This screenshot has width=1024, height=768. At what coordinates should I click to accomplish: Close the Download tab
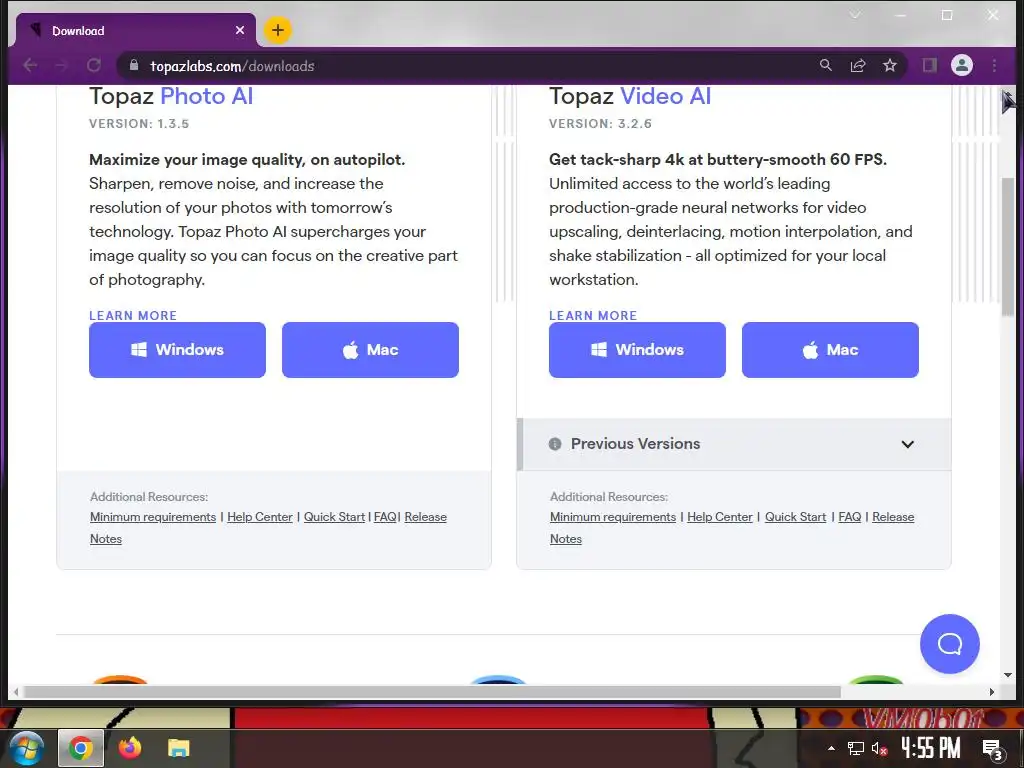coord(240,30)
